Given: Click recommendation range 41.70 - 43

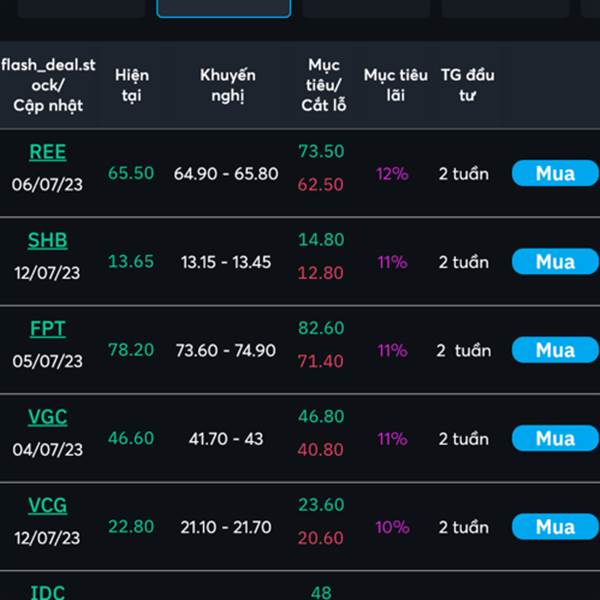Looking at the screenshot, I should click(x=226, y=439).
